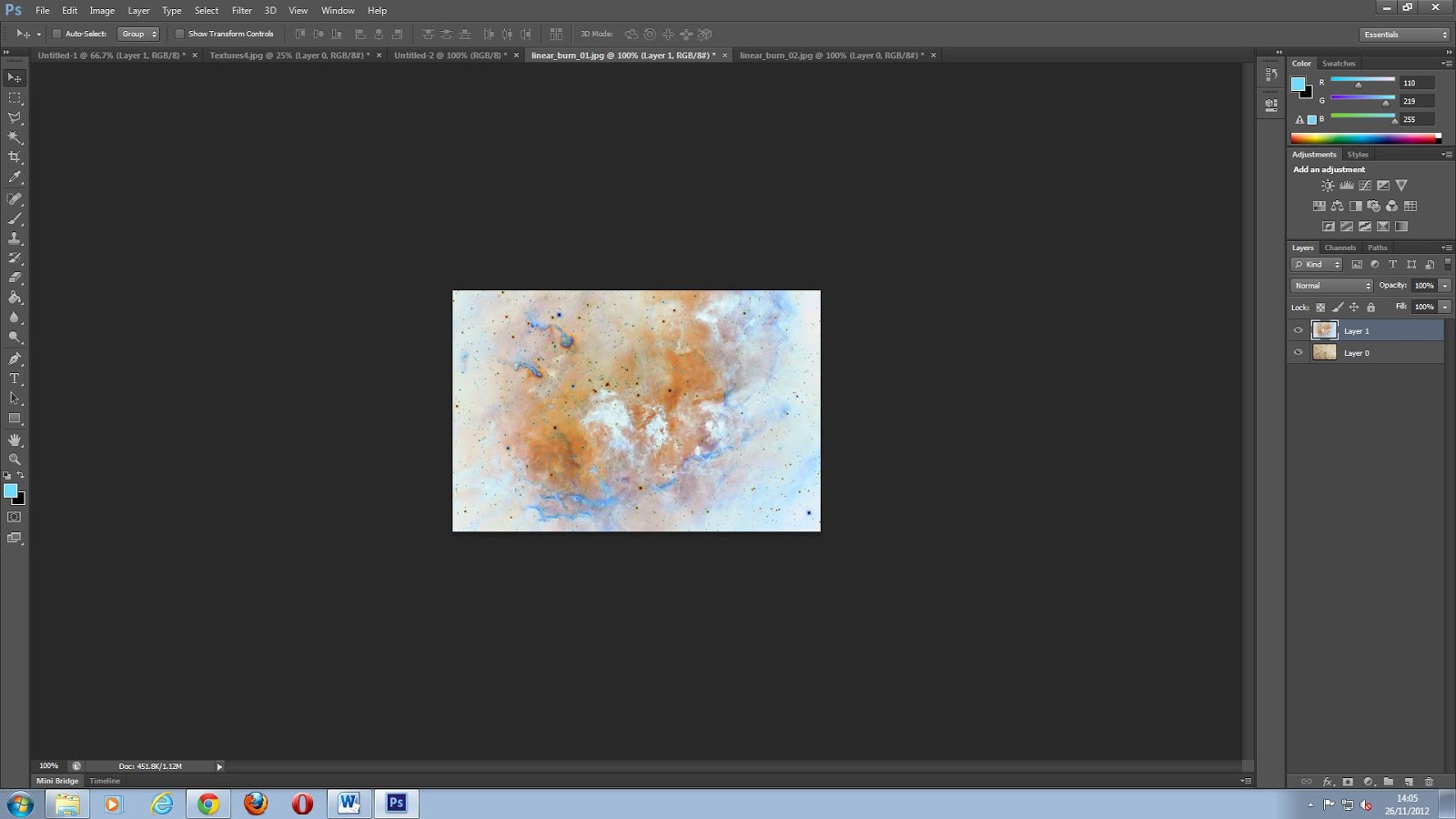This screenshot has width=1456, height=819.
Task: Select the Eraser tool
Action: coord(15,278)
